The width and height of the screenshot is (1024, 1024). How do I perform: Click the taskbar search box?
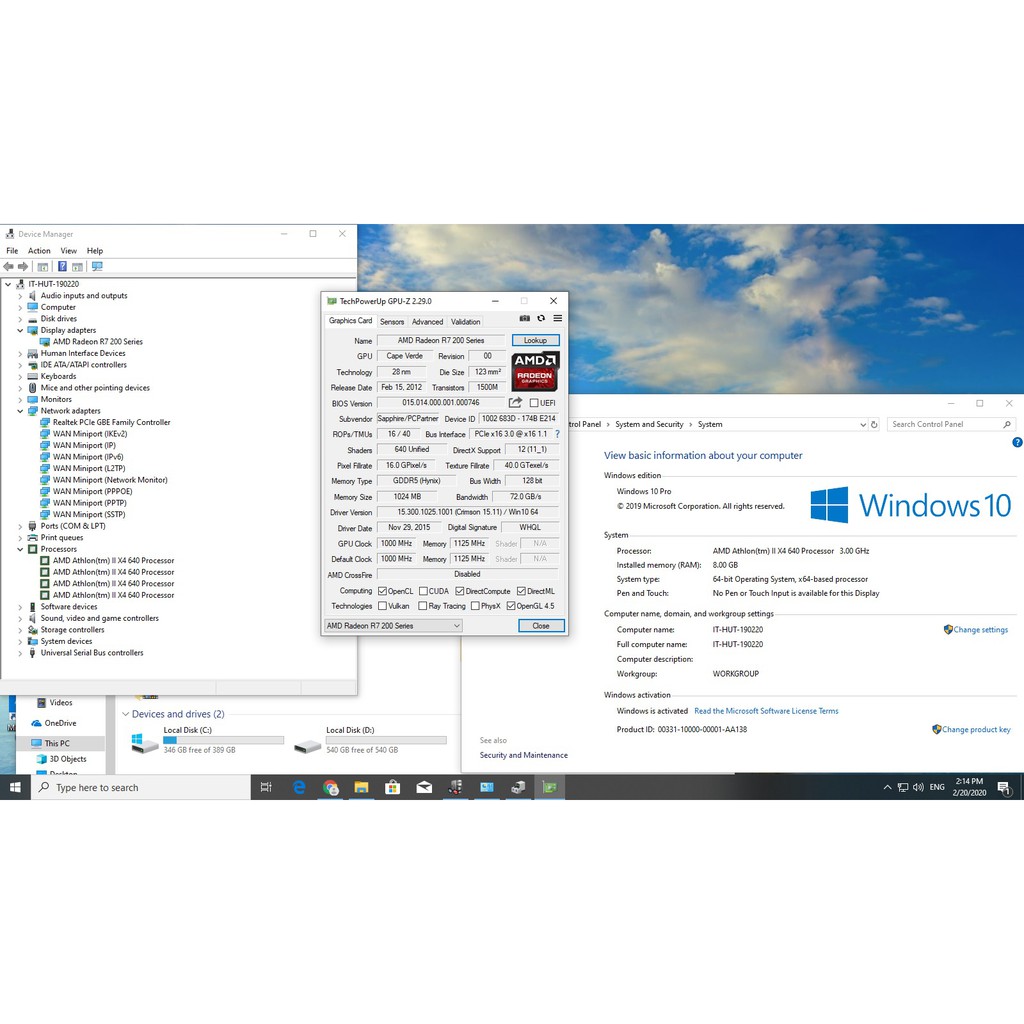tap(140, 787)
